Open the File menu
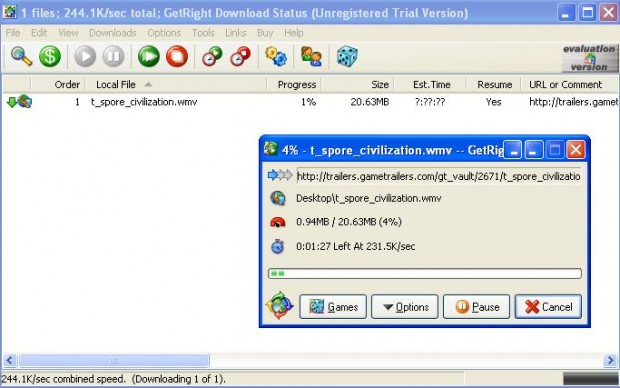Image resolution: width=620 pixels, height=388 pixels. pos(13,33)
